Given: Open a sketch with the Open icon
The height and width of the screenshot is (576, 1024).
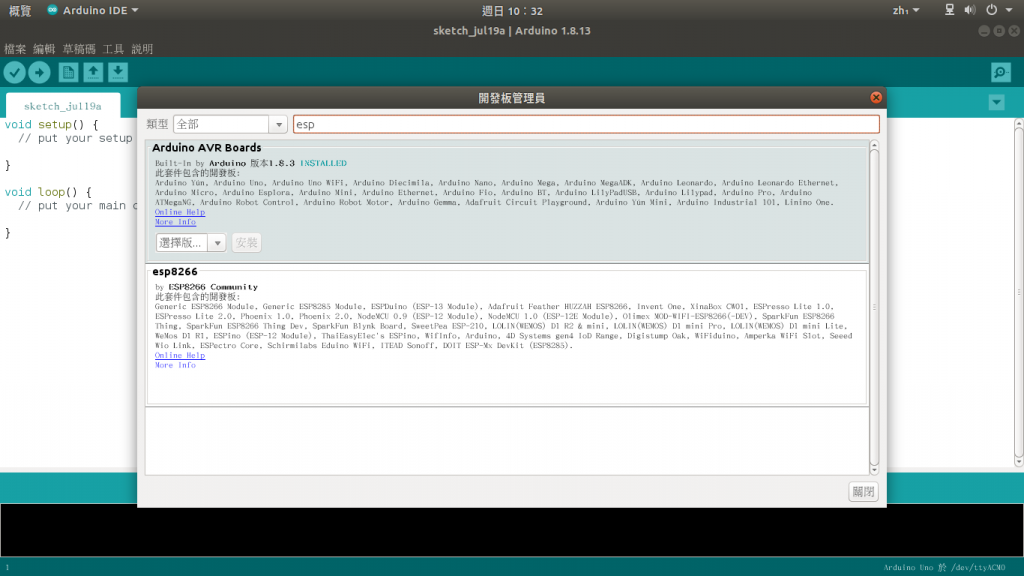Looking at the screenshot, I should [x=93, y=72].
